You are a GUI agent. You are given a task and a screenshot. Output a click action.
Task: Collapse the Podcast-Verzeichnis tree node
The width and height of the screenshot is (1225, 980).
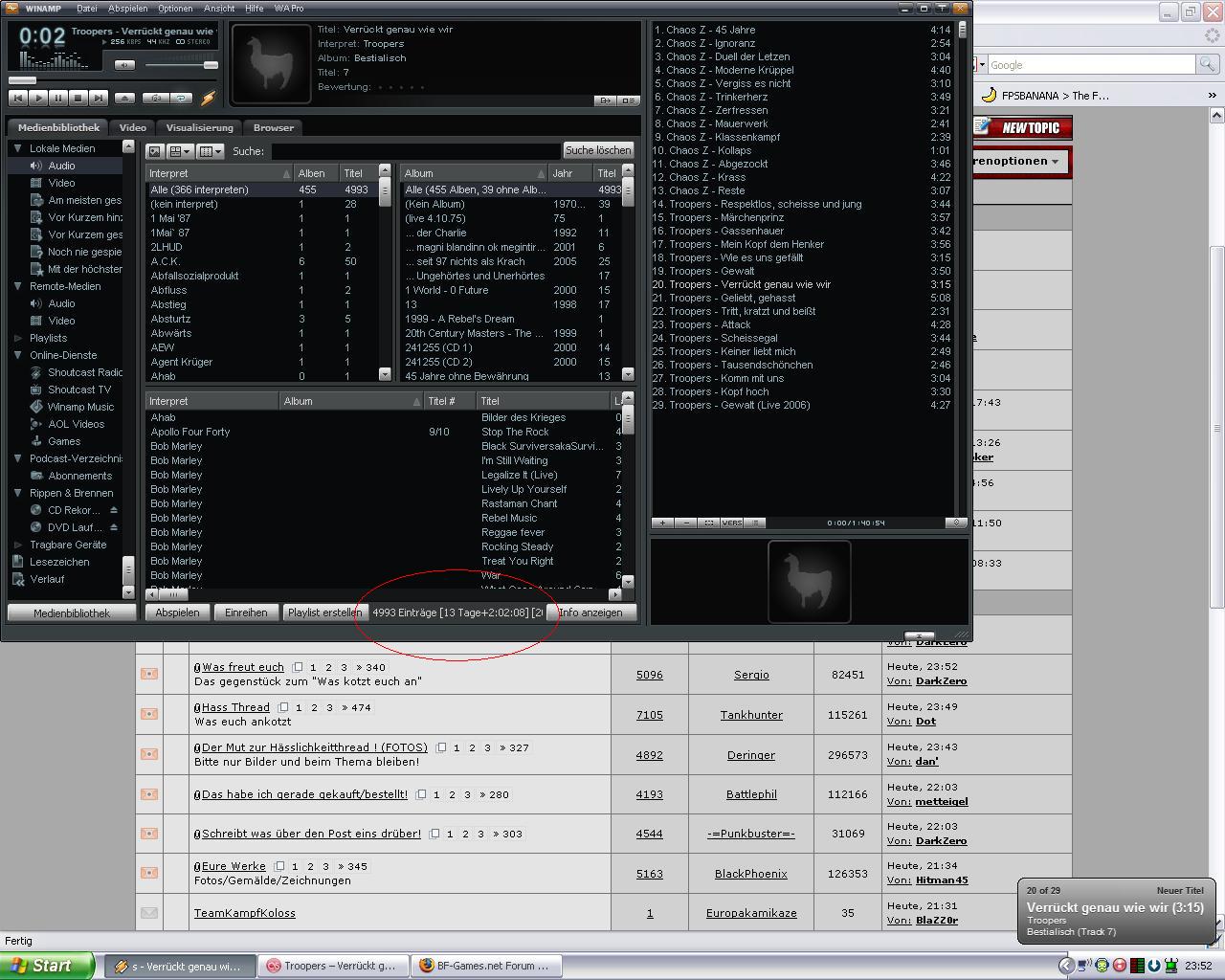tap(17, 458)
